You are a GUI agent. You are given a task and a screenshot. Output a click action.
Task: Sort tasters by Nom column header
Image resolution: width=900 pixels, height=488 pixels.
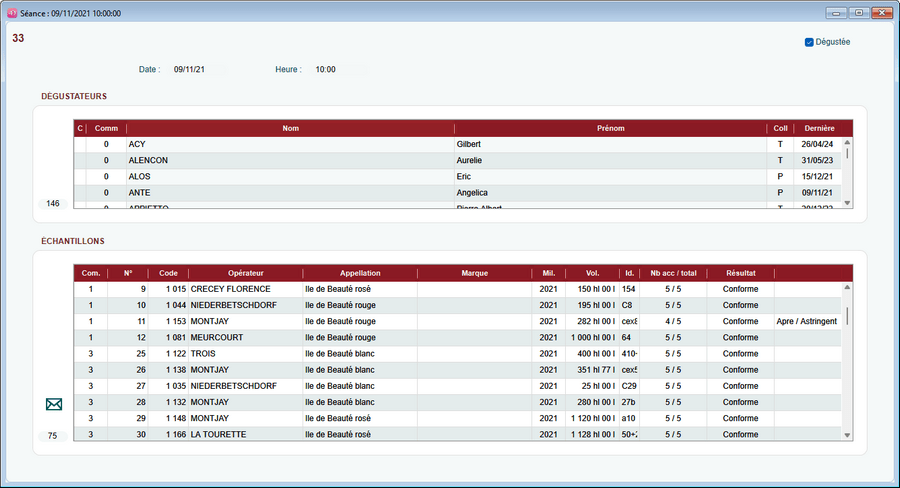290,128
